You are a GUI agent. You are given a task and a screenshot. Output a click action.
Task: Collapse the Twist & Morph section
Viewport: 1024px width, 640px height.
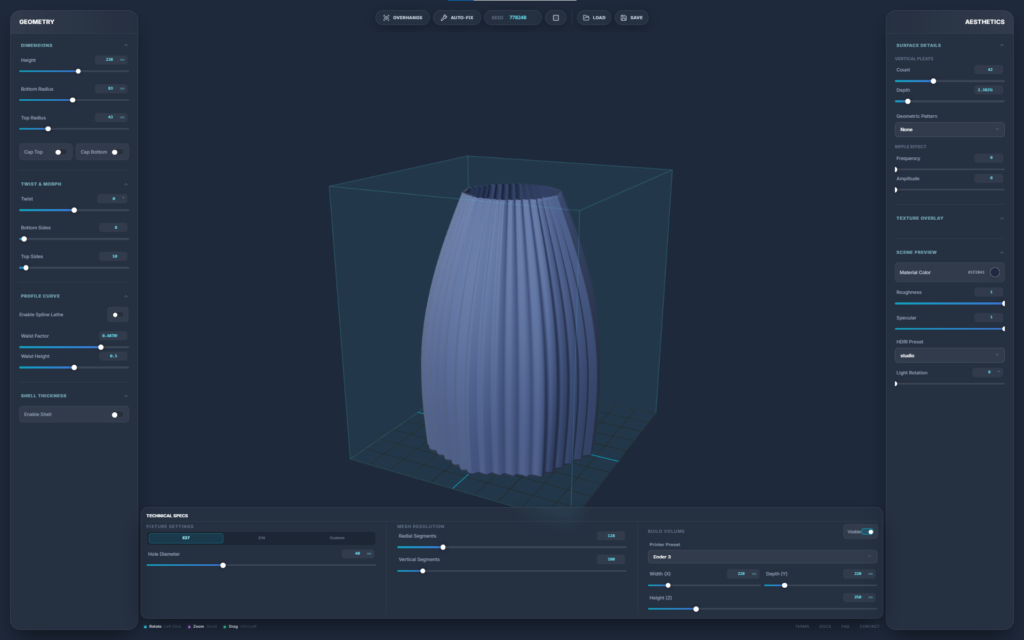tap(125, 184)
